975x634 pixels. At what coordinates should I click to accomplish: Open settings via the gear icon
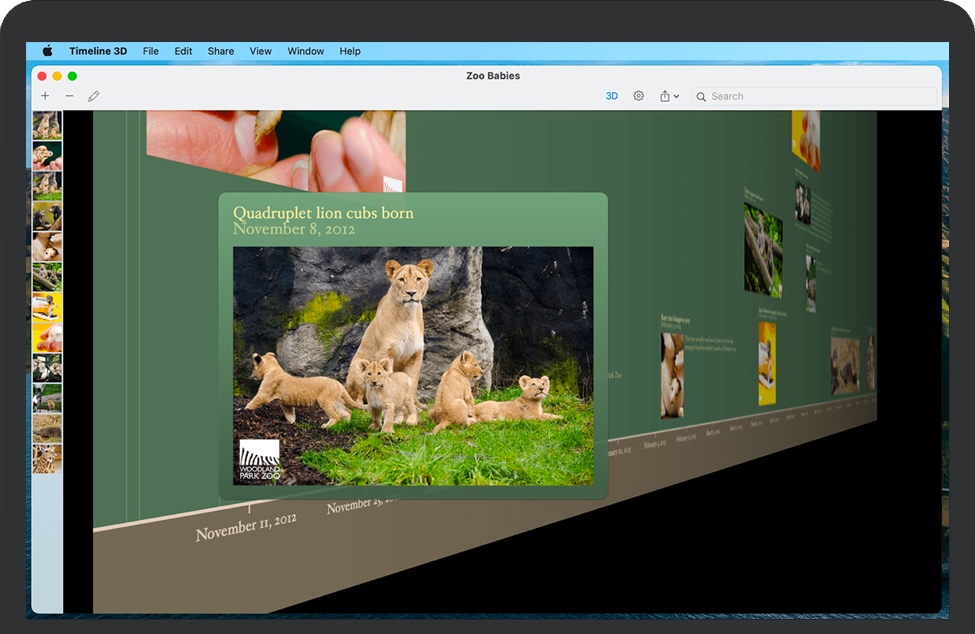638,96
